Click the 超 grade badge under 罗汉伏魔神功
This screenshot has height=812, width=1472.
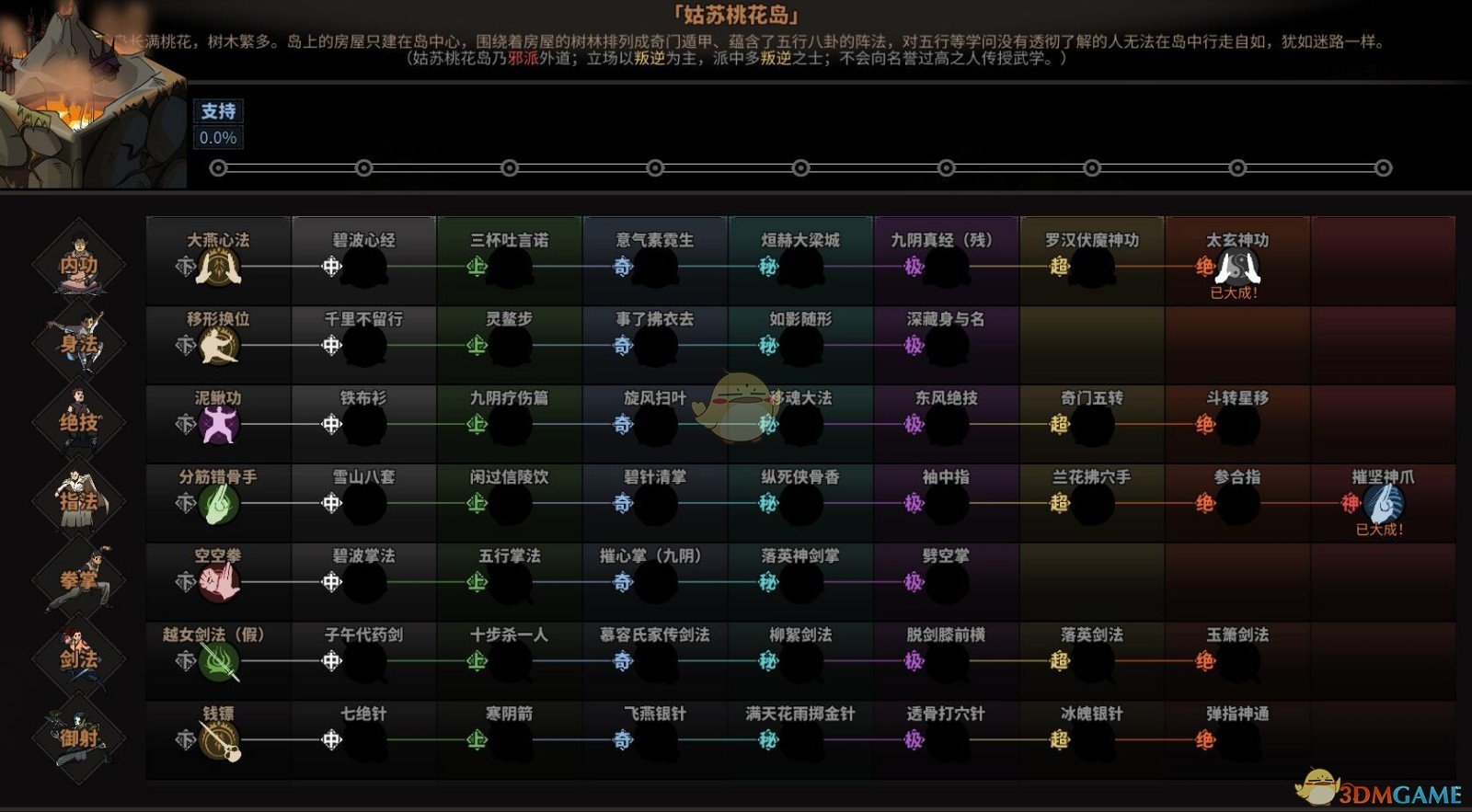1060,267
